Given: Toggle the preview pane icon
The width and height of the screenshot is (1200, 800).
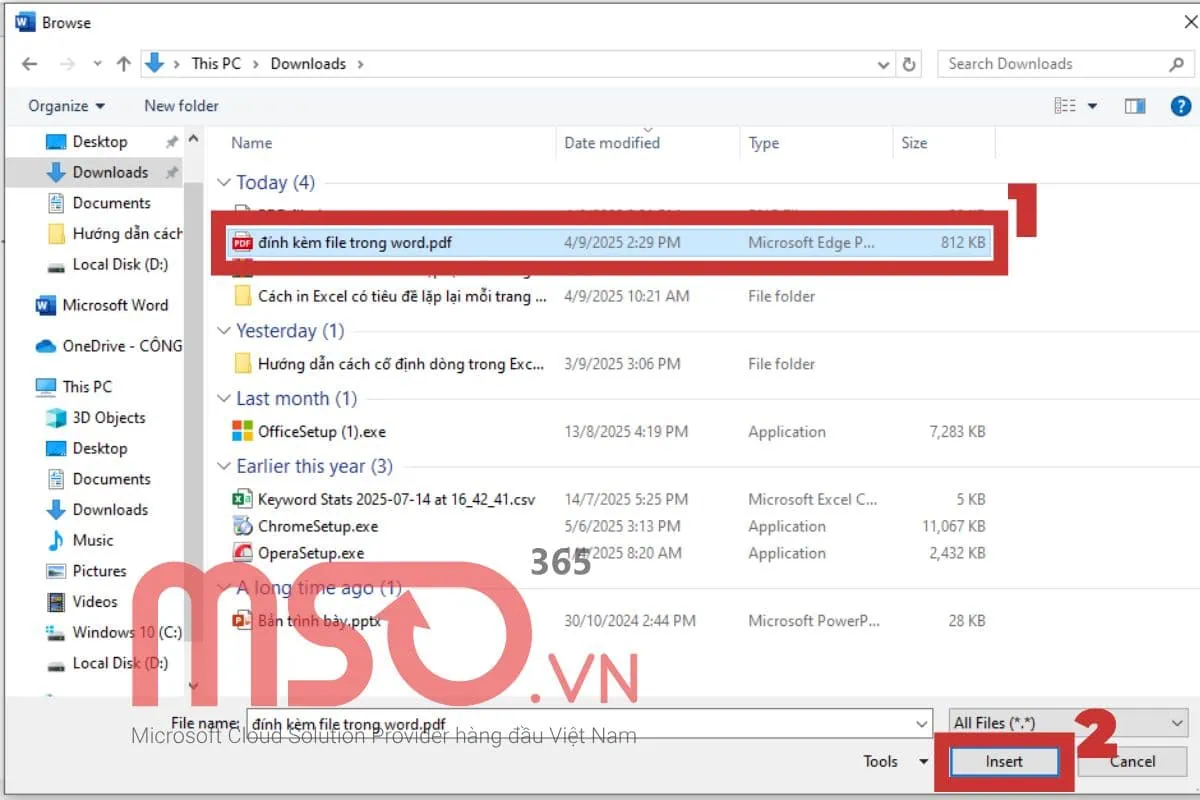Looking at the screenshot, I should coord(1135,105).
